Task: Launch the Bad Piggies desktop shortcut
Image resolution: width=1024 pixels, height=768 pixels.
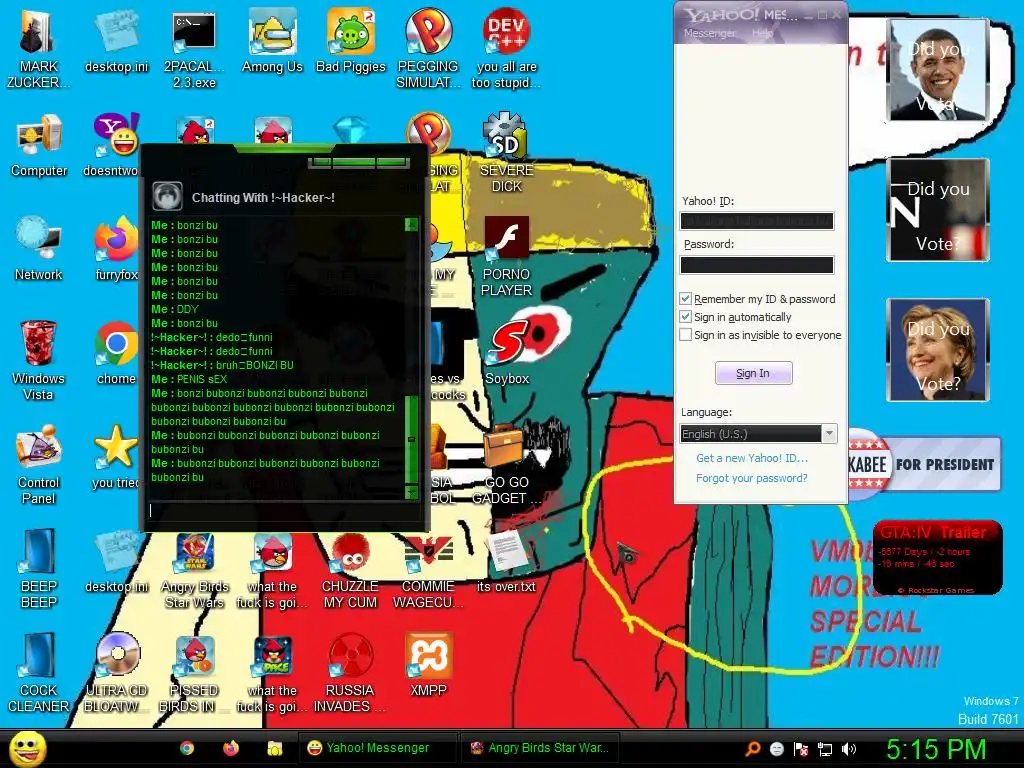Action: pyautogui.click(x=351, y=41)
